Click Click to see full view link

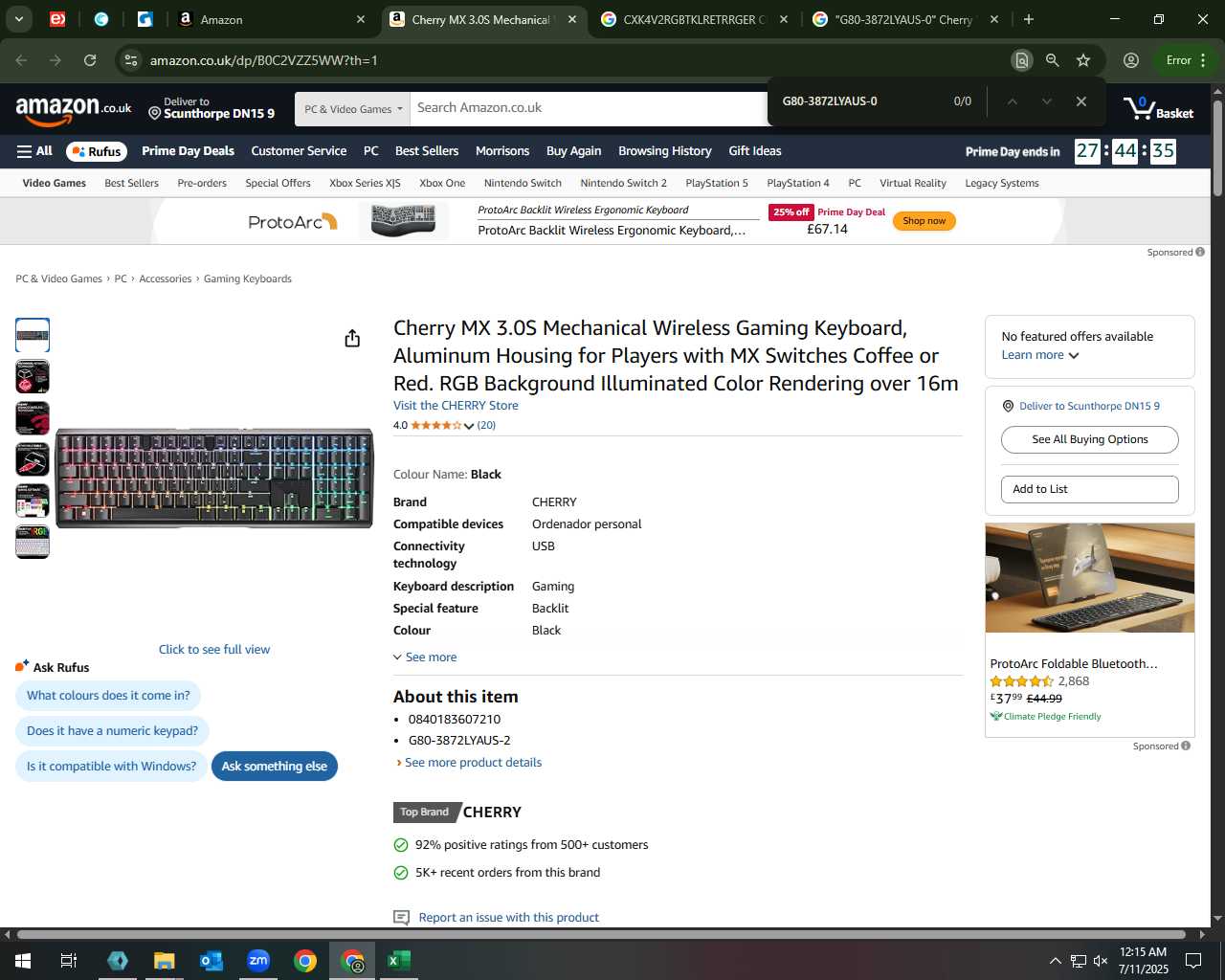tap(214, 650)
